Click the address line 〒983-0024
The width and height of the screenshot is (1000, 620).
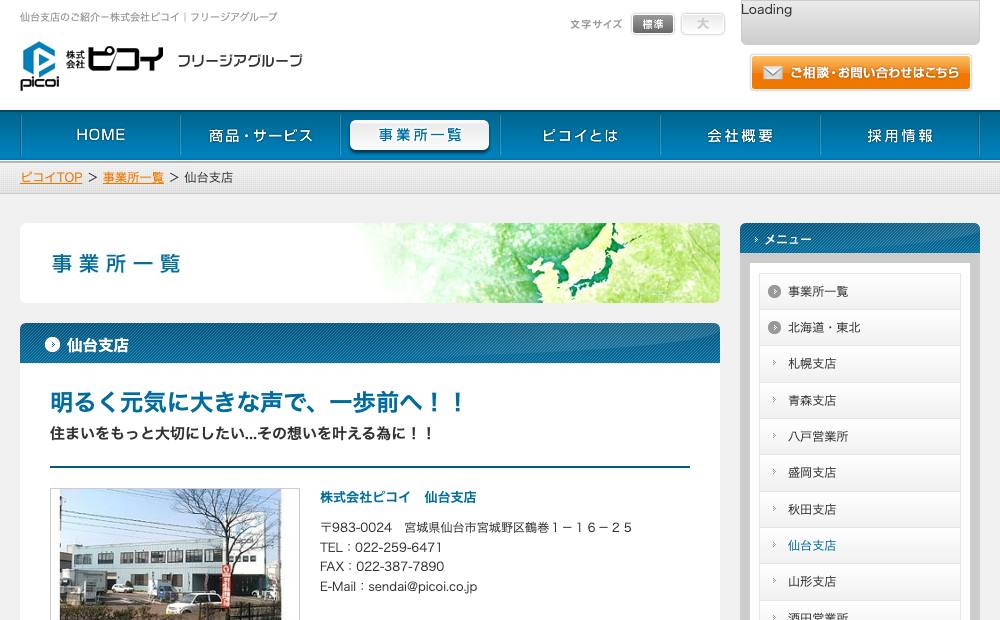pyautogui.click(x=476, y=528)
